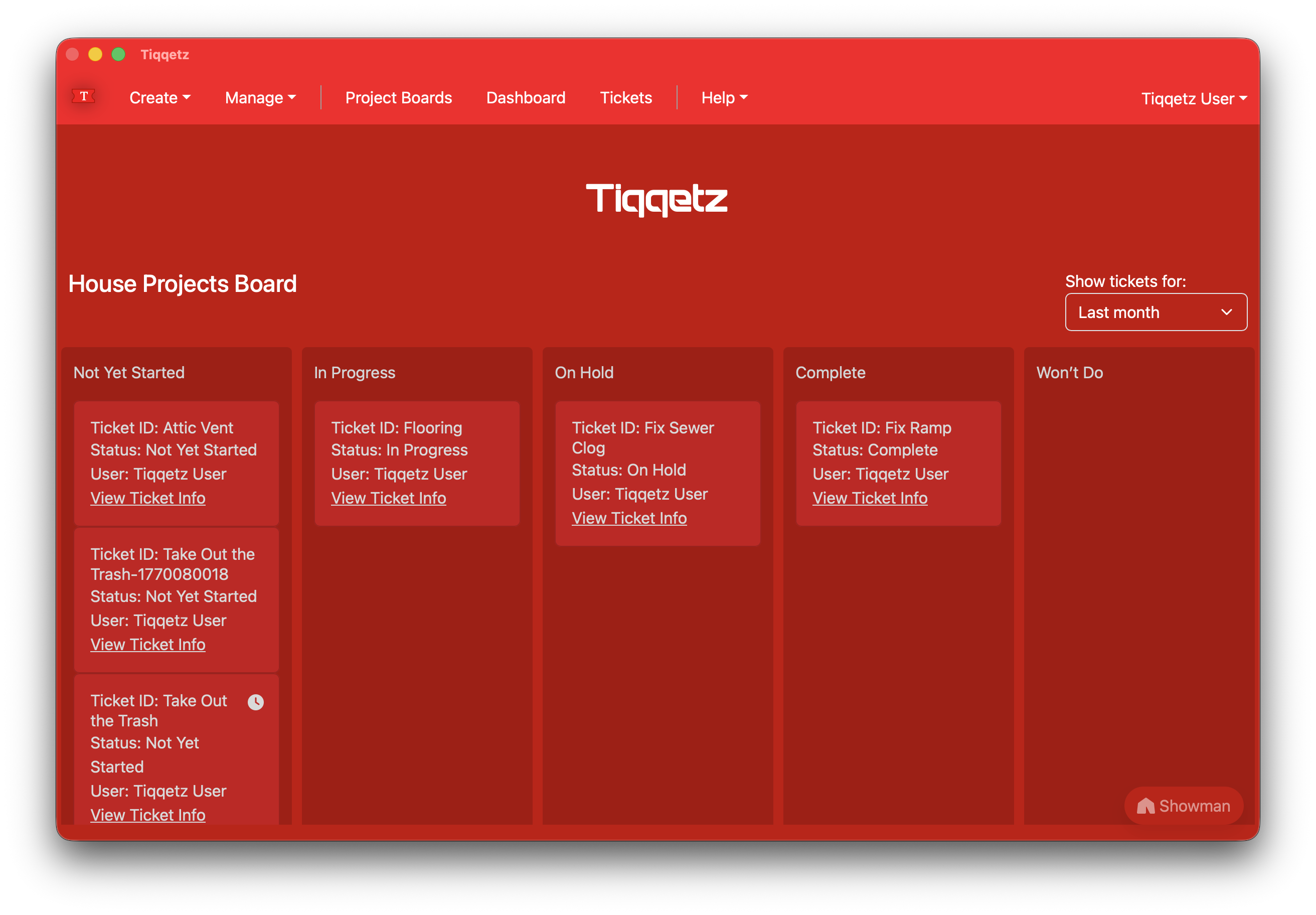Image resolution: width=1316 pixels, height=915 pixels.
Task: Open the Tiqqetz User account menu
Action: (x=1193, y=98)
